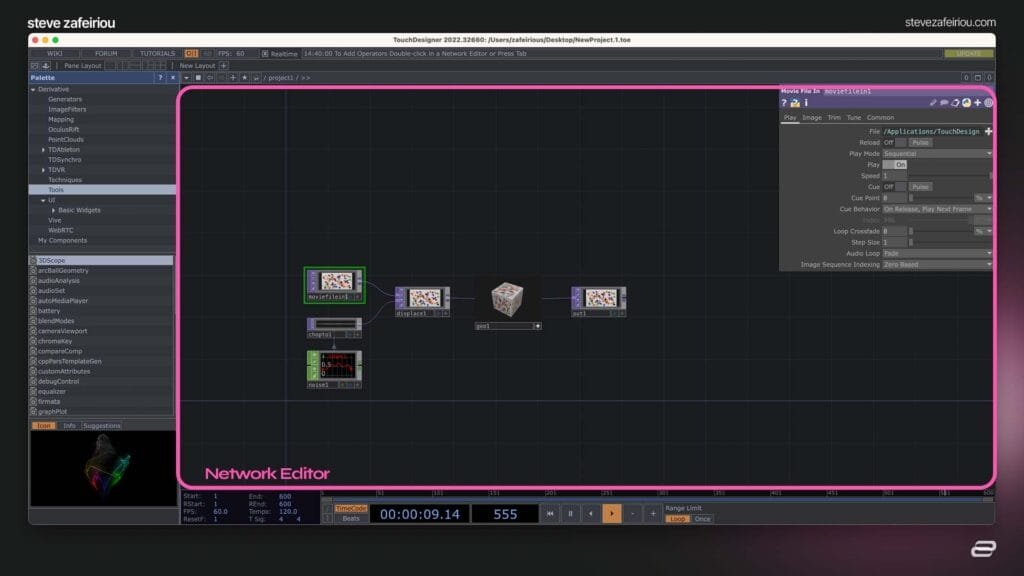This screenshot has width=1024, height=576.
Task: Expand the TDVR folder
Action: 43,170
